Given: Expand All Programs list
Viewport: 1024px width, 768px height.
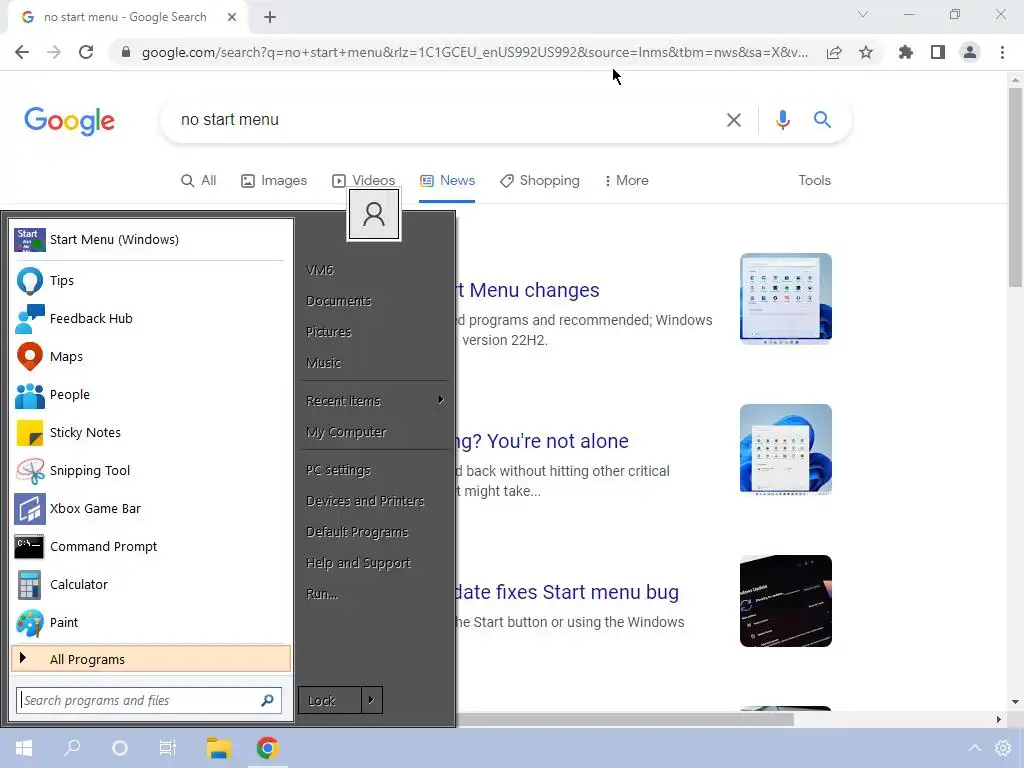Looking at the screenshot, I should point(151,659).
